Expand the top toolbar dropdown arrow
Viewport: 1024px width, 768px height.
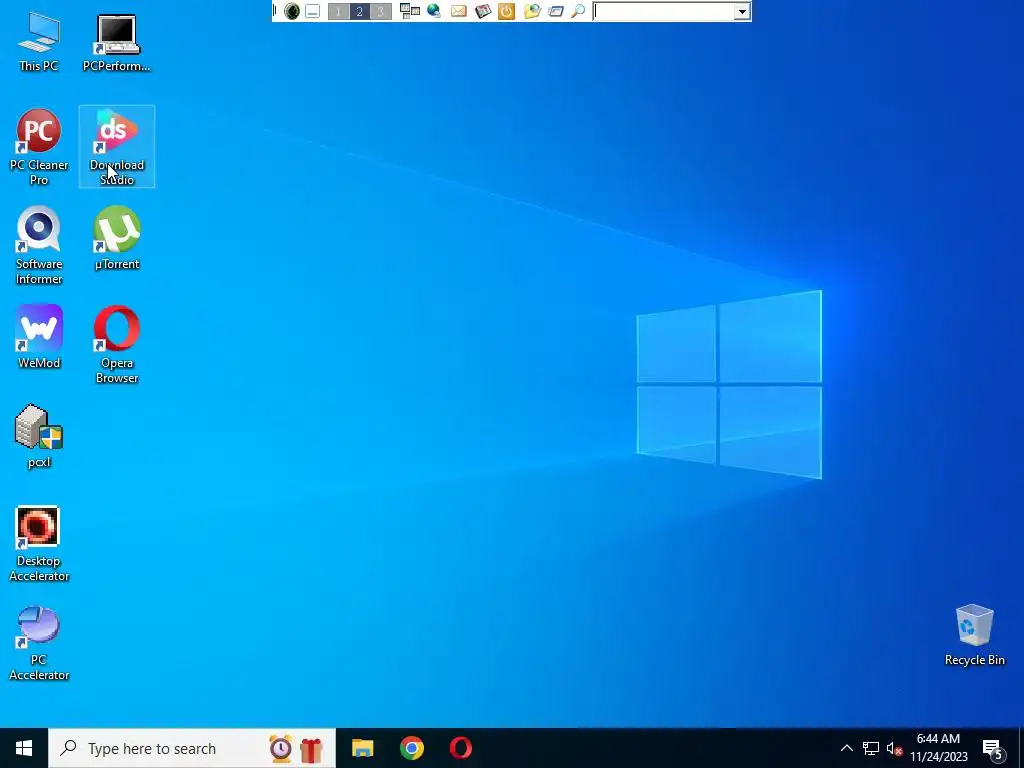pyautogui.click(x=742, y=11)
